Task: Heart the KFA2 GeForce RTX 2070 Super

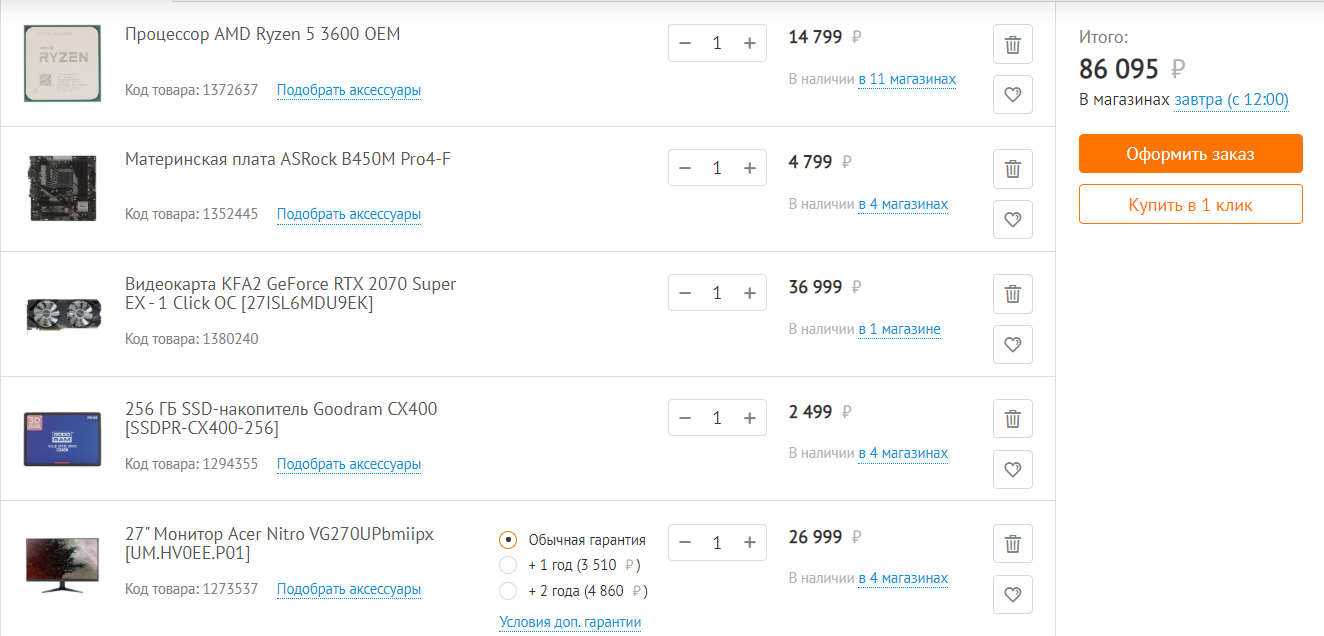Action: 1012,345
